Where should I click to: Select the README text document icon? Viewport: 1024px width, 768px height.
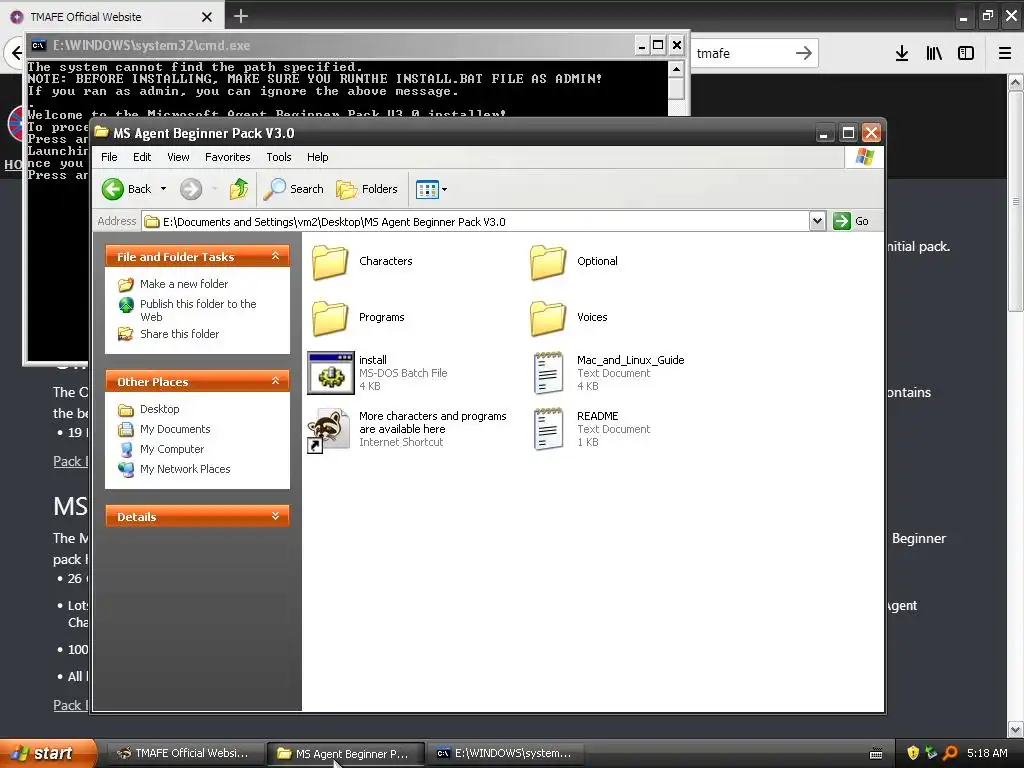[549, 429]
